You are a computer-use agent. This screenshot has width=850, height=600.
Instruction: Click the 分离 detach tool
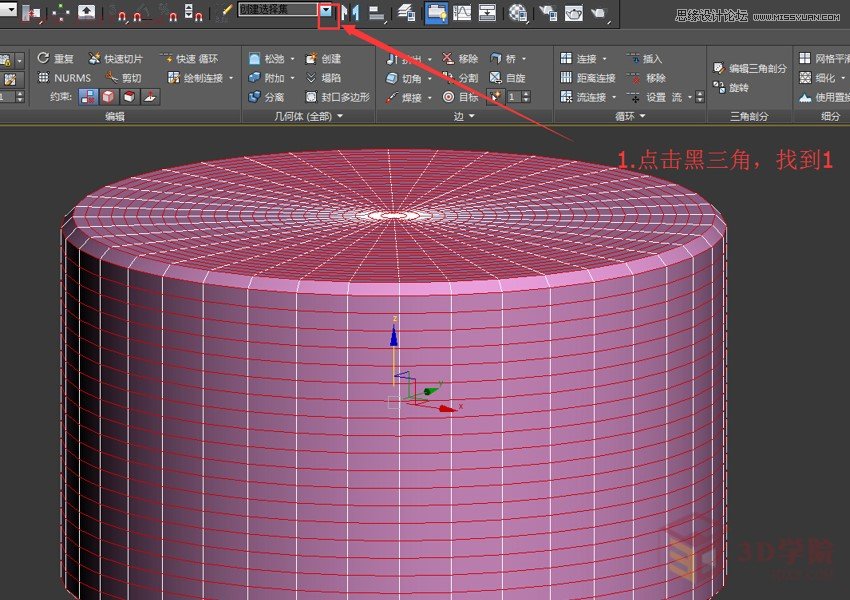click(x=266, y=97)
